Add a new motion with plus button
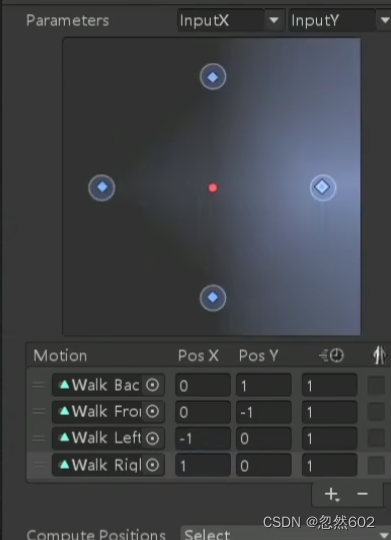391x540 pixels. (332, 494)
